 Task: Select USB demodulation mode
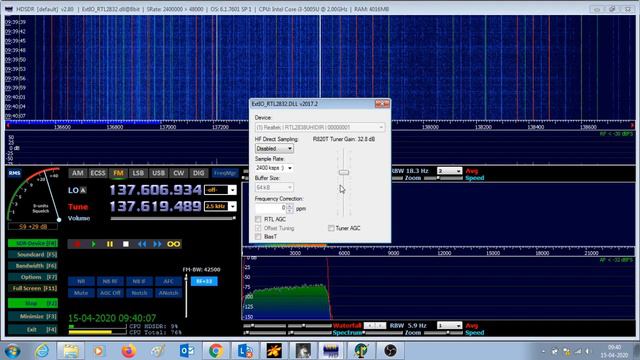point(158,173)
